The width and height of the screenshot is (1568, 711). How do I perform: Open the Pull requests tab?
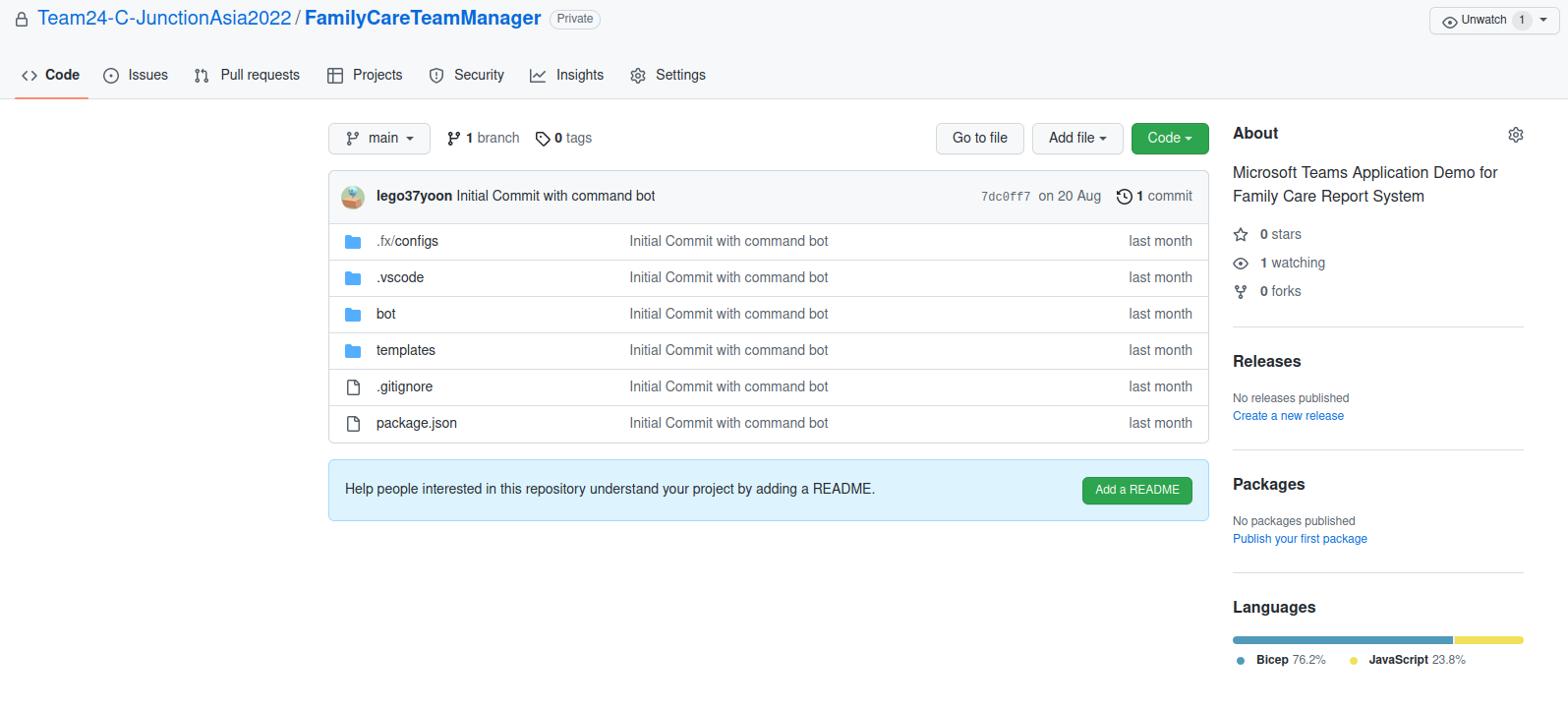pyautogui.click(x=247, y=75)
